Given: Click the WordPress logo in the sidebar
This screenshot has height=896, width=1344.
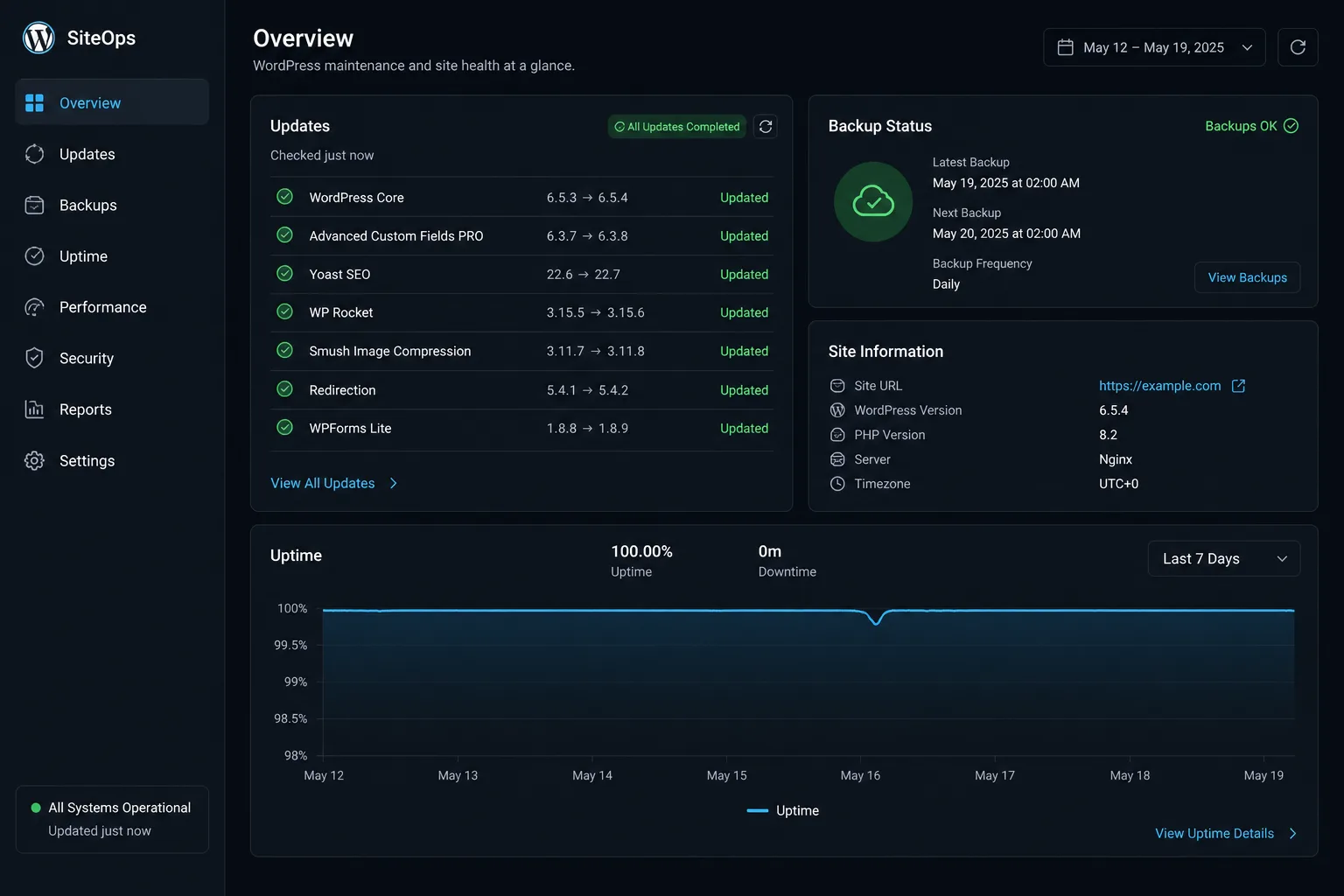Looking at the screenshot, I should point(38,38).
